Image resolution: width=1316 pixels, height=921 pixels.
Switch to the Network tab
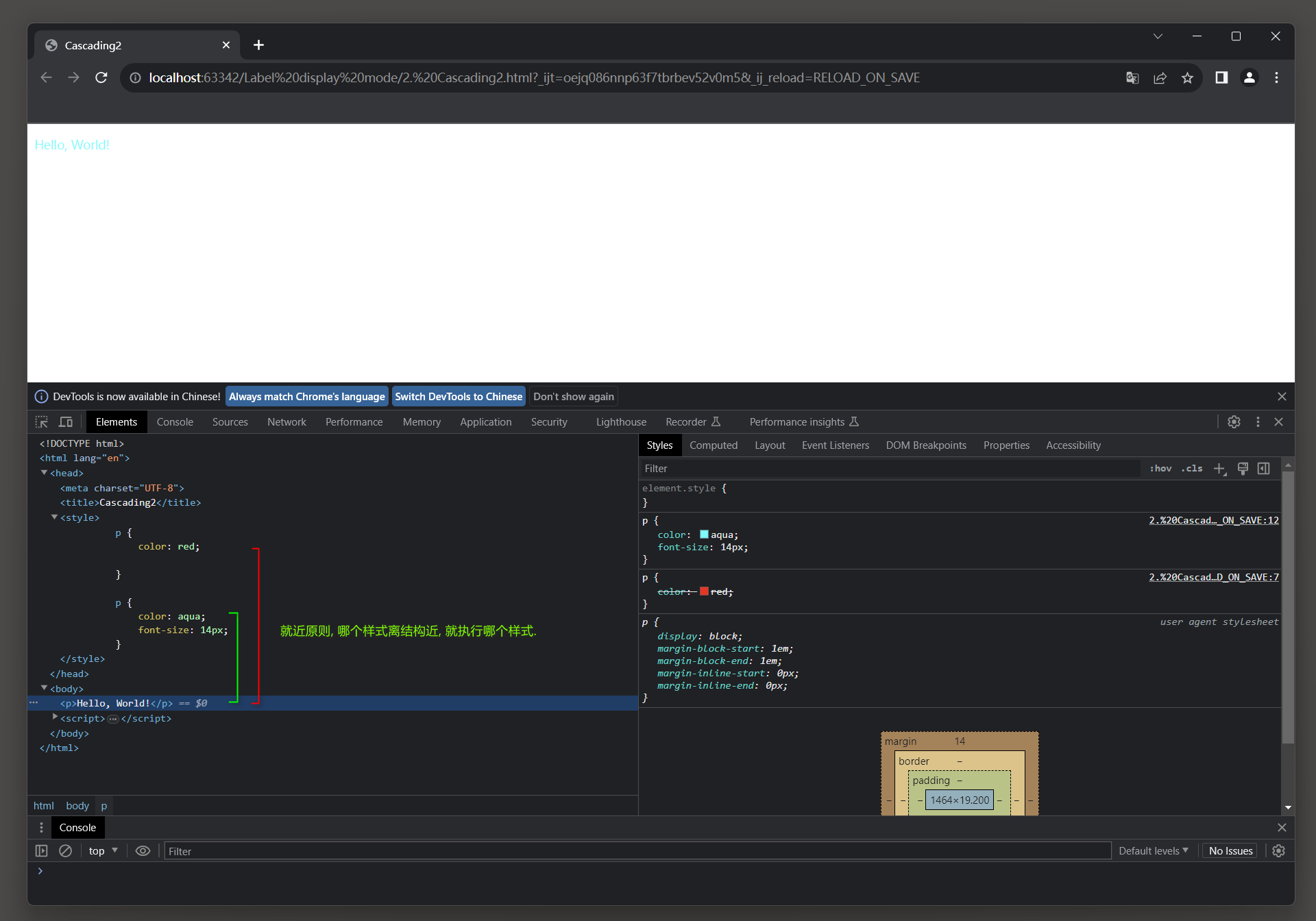287,422
